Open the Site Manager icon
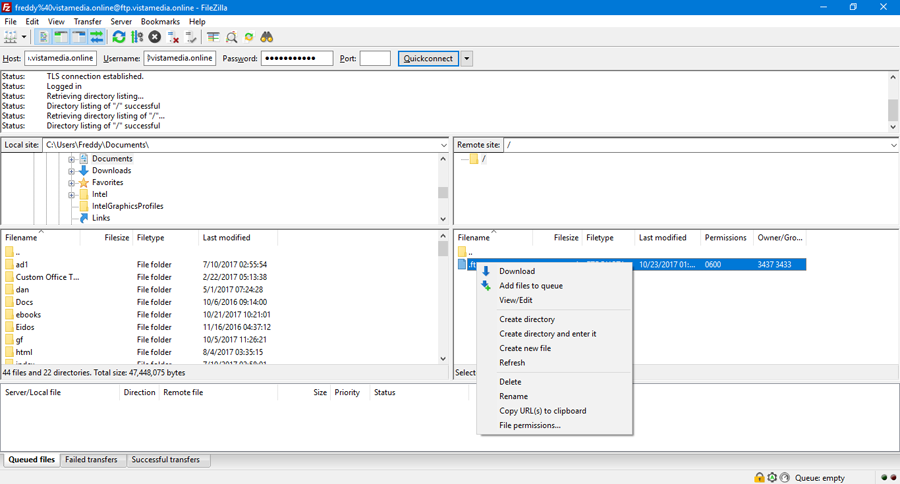The width and height of the screenshot is (900, 484). 10,37
